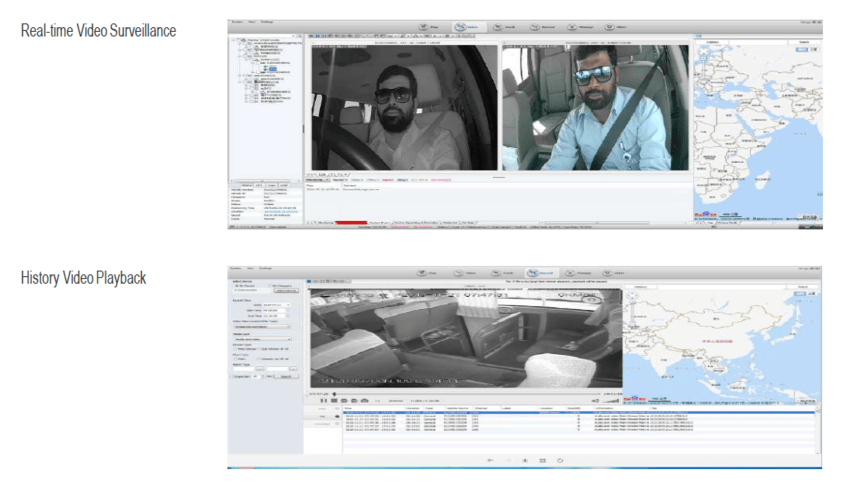The image size is (854, 500).
Task: Open the video file location dropdown in the playback panel
Action: point(262,326)
